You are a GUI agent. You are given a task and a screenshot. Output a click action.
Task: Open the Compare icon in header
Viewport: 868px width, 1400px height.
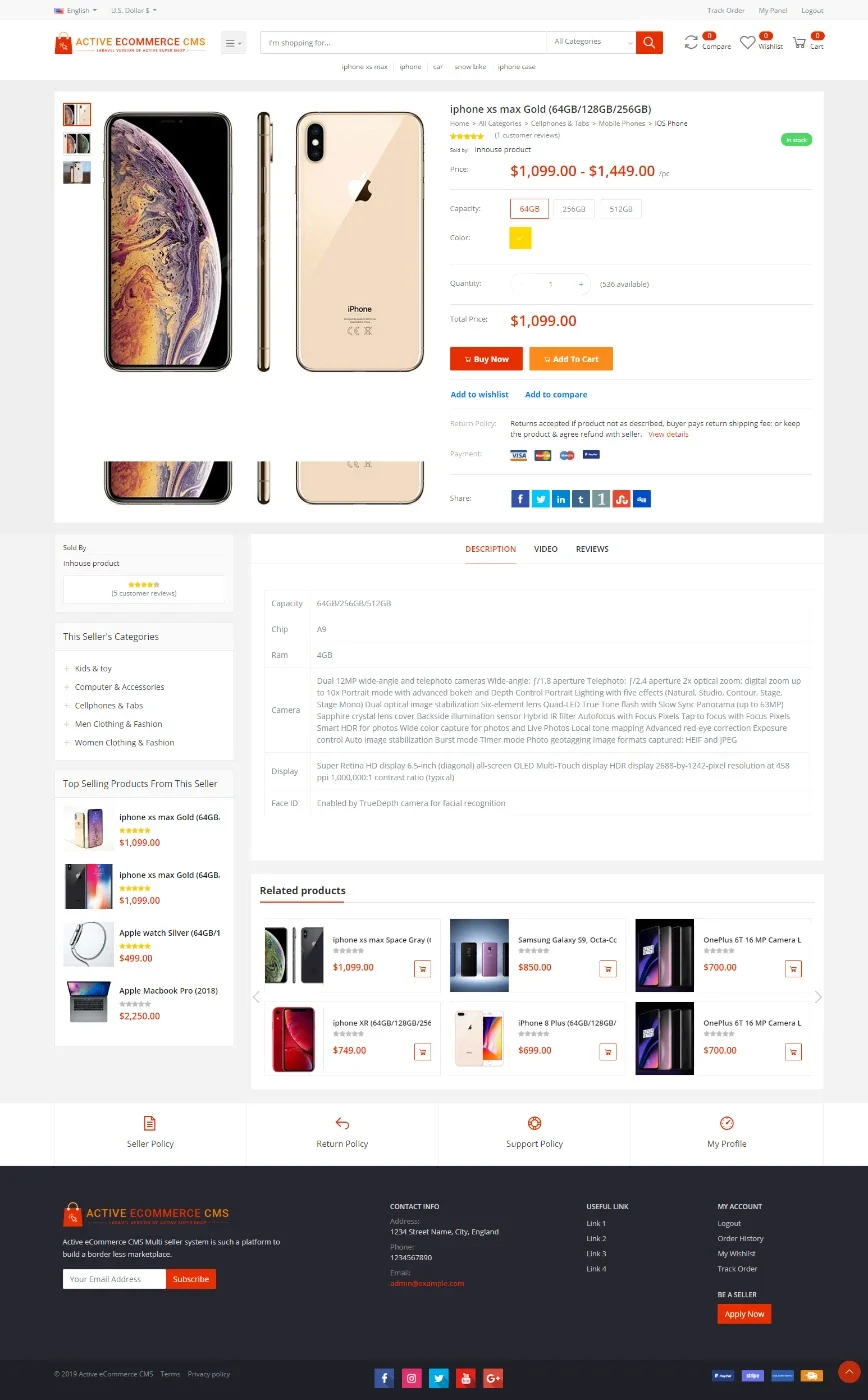pyautogui.click(x=692, y=42)
